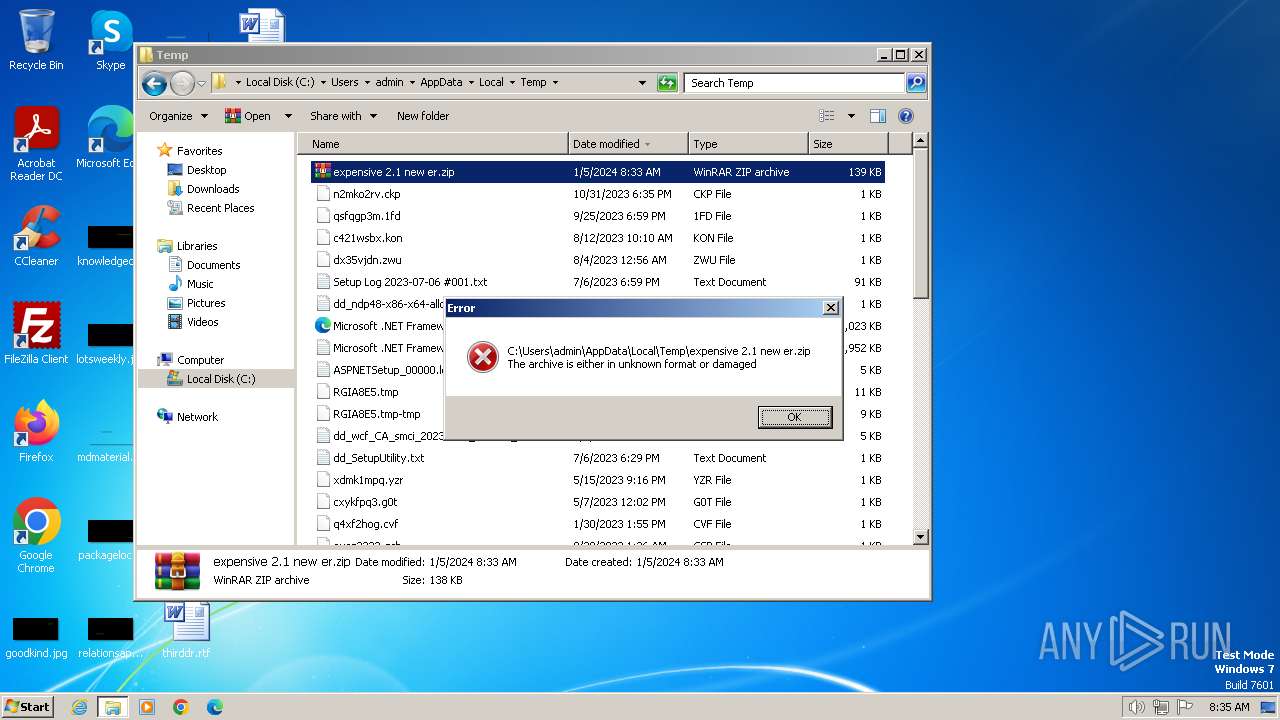Click New folder in the toolbar
Image resolution: width=1280 pixels, height=720 pixels.
(x=423, y=116)
